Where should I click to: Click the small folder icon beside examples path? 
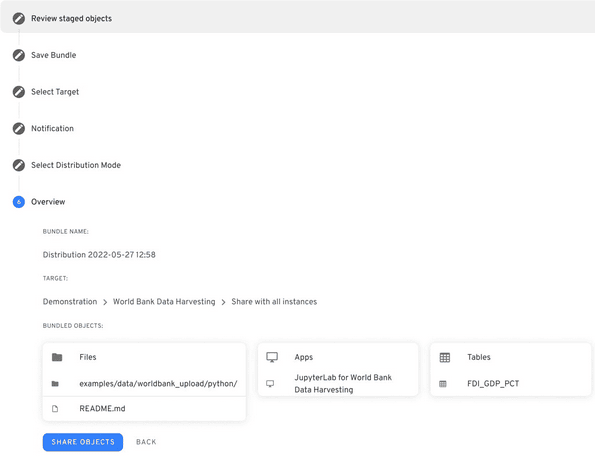(55, 384)
